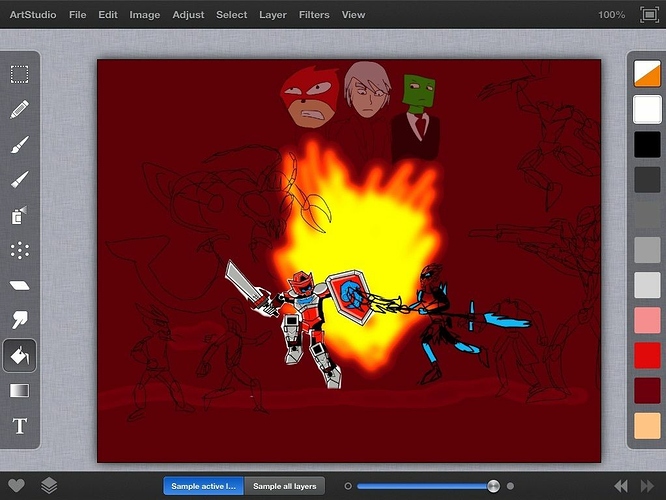Image resolution: width=666 pixels, height=500 pixels.
Task: Pick the dark maroon color swatch
Action: point(647,390)
